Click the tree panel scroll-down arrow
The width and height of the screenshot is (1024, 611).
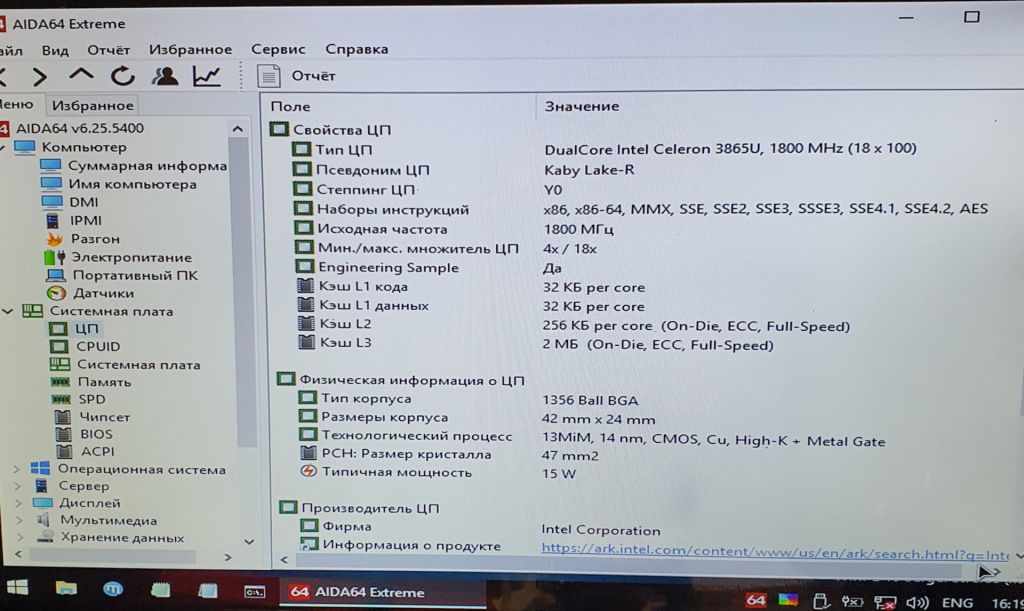[249, 542]
